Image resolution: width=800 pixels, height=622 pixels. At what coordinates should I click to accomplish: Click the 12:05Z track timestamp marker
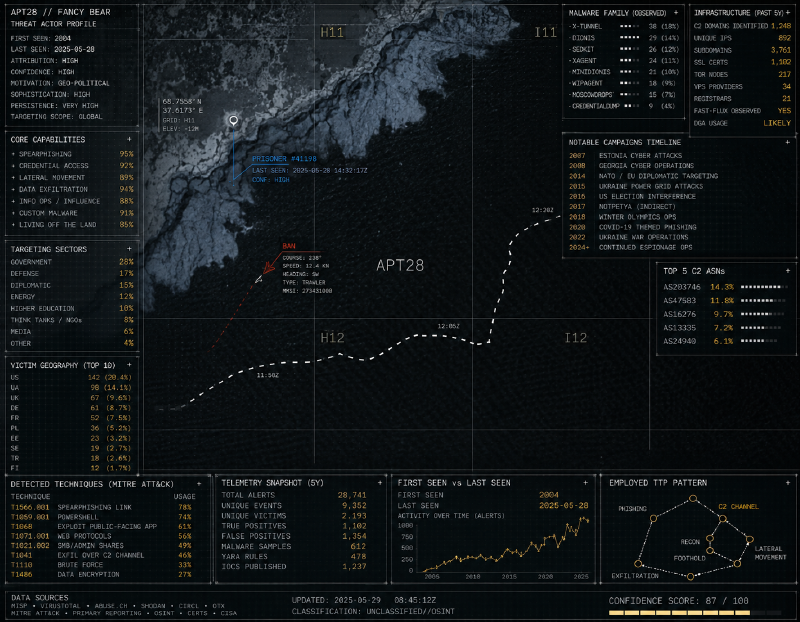(448, 327)
